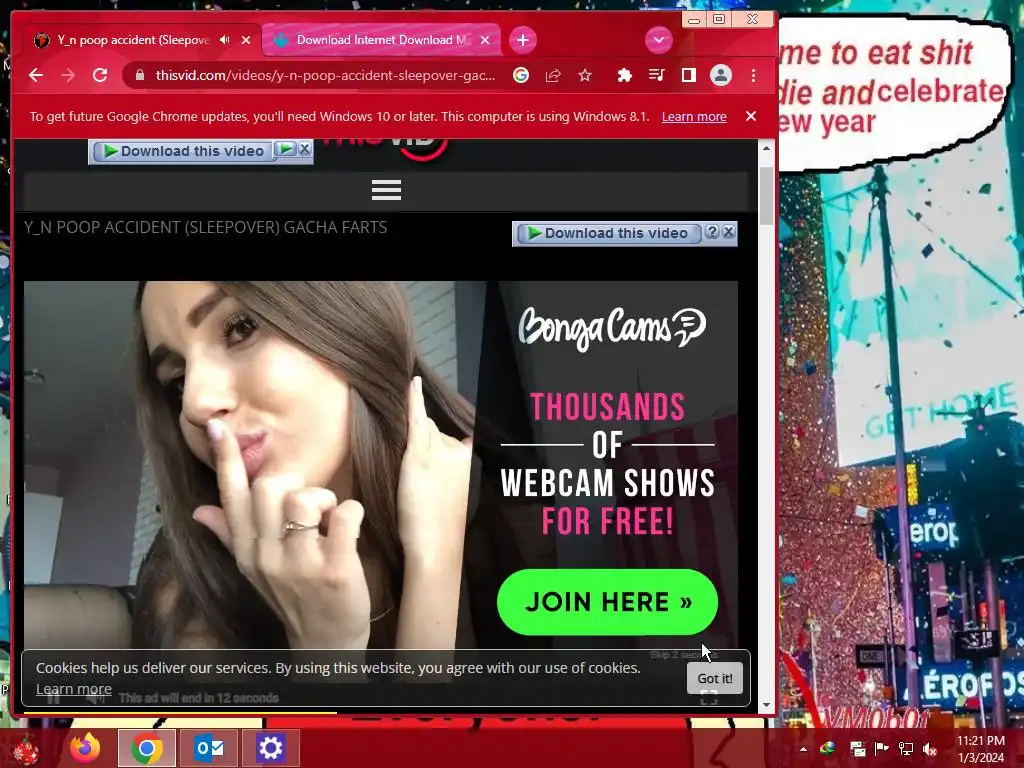Click the BongaCams logo in the ad

pos(612,328)
